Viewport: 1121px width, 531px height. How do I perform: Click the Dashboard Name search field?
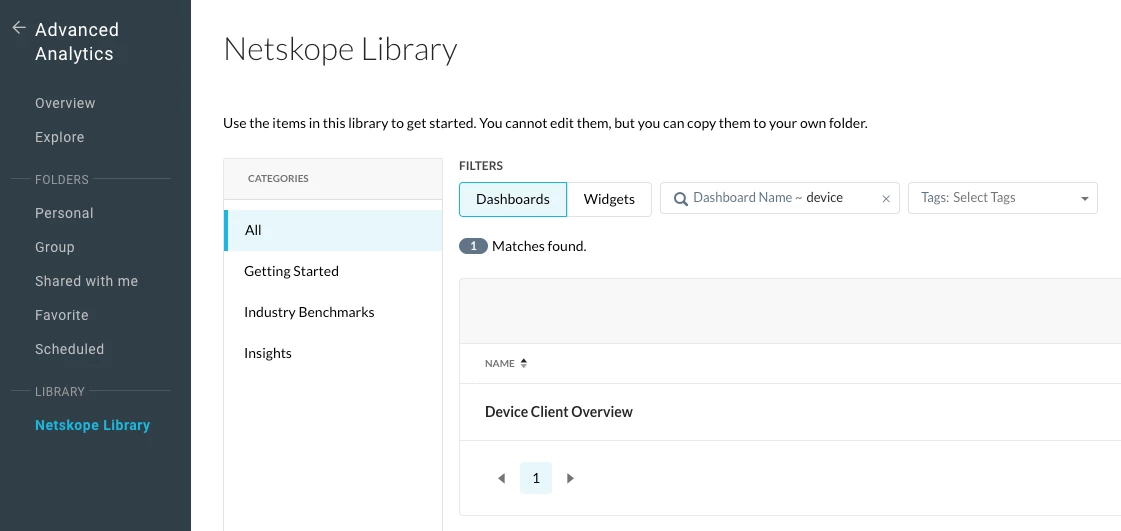point(779,198)
